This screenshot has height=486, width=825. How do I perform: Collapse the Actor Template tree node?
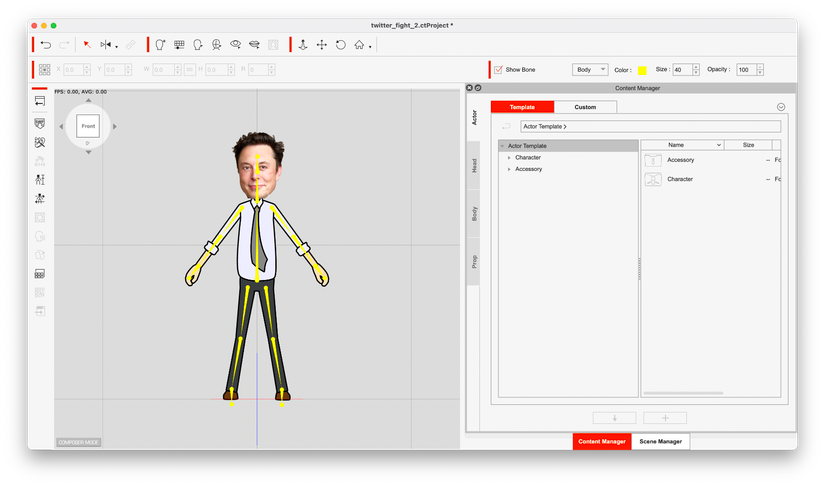(x=502, y=146)
